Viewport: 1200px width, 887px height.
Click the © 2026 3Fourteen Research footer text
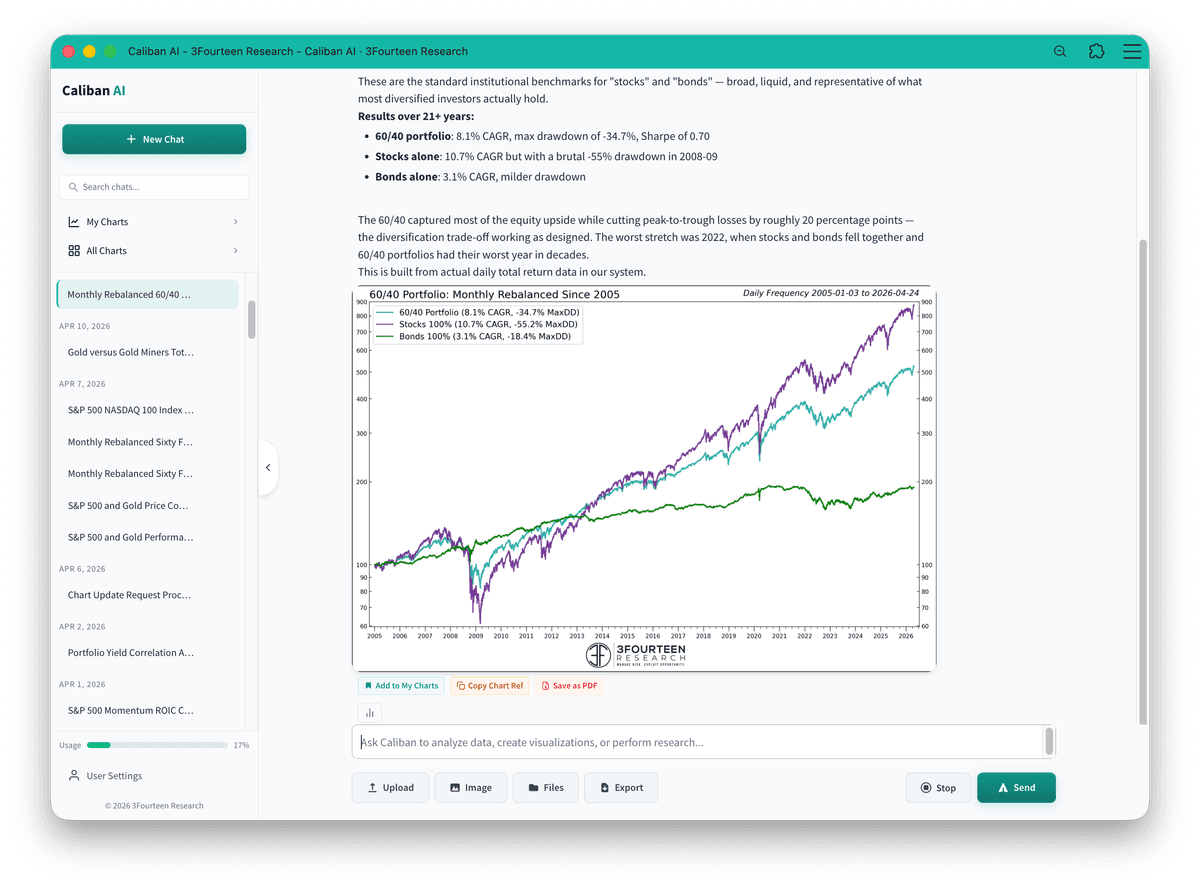tap(154, 805)
